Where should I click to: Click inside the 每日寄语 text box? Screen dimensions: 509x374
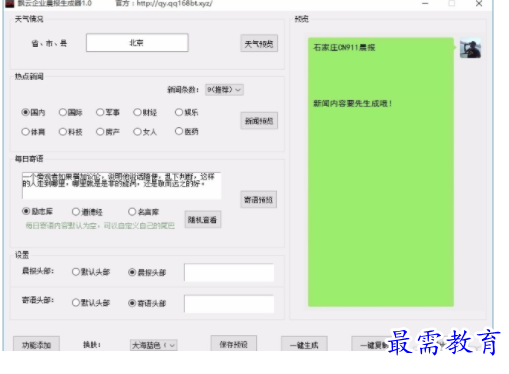click(121, 186)
